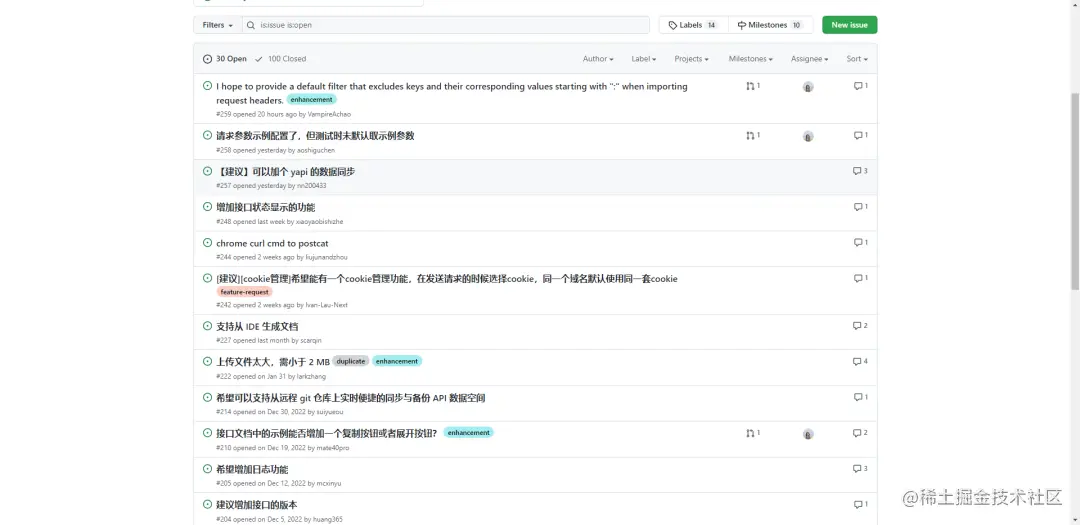This screenshot has height=525, width=1080.
Task: Open comments count on yapi data sync issue
Action: pyautogui.click(x=860, y=171)
